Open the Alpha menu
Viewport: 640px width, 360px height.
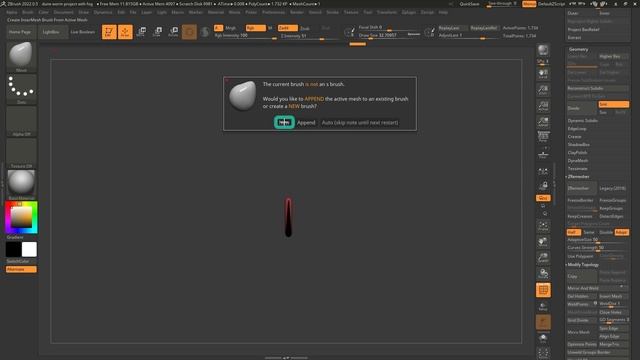pyautogui.click(x=12, y=12)
